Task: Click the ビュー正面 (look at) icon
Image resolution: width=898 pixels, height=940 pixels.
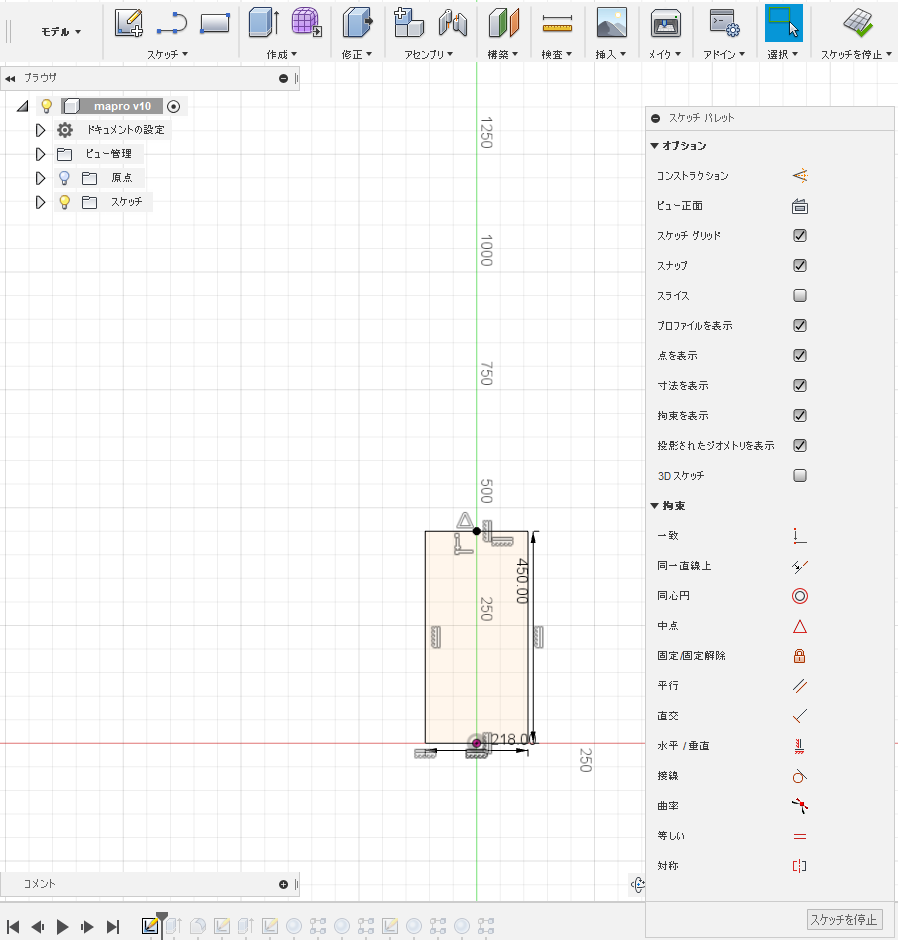Action: (797, 205)
